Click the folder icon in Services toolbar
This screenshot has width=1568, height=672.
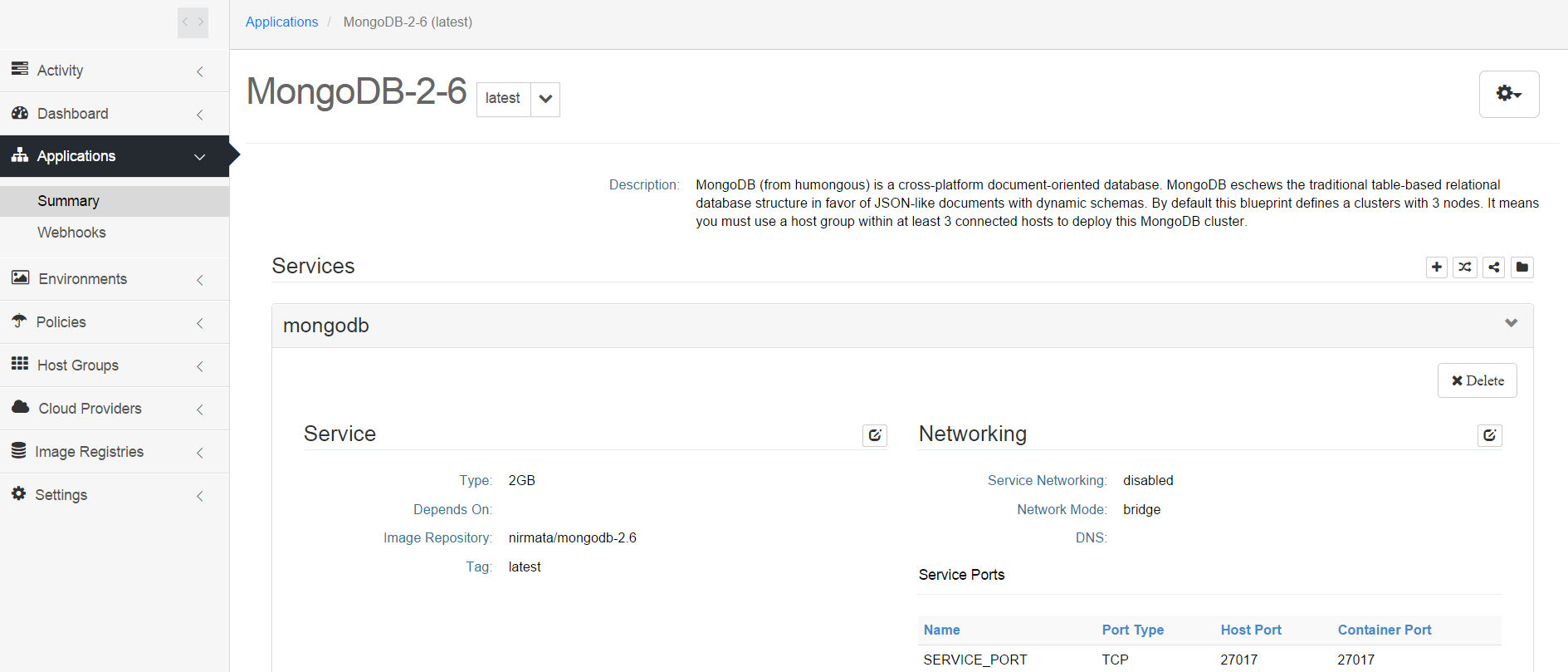1522,267
